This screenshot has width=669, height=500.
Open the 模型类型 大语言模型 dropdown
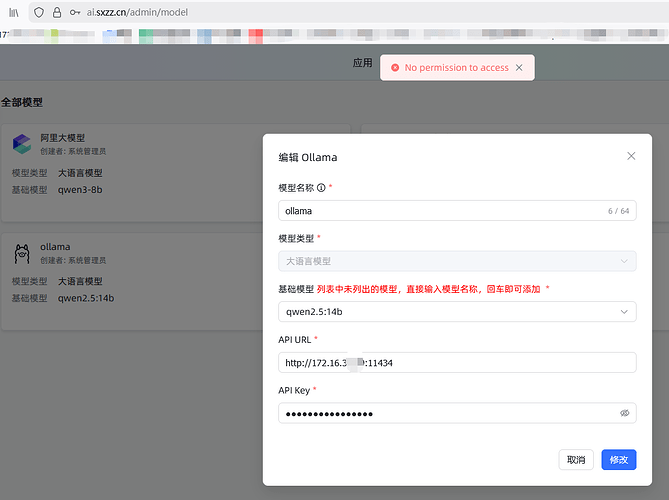(x=626, y=261)
